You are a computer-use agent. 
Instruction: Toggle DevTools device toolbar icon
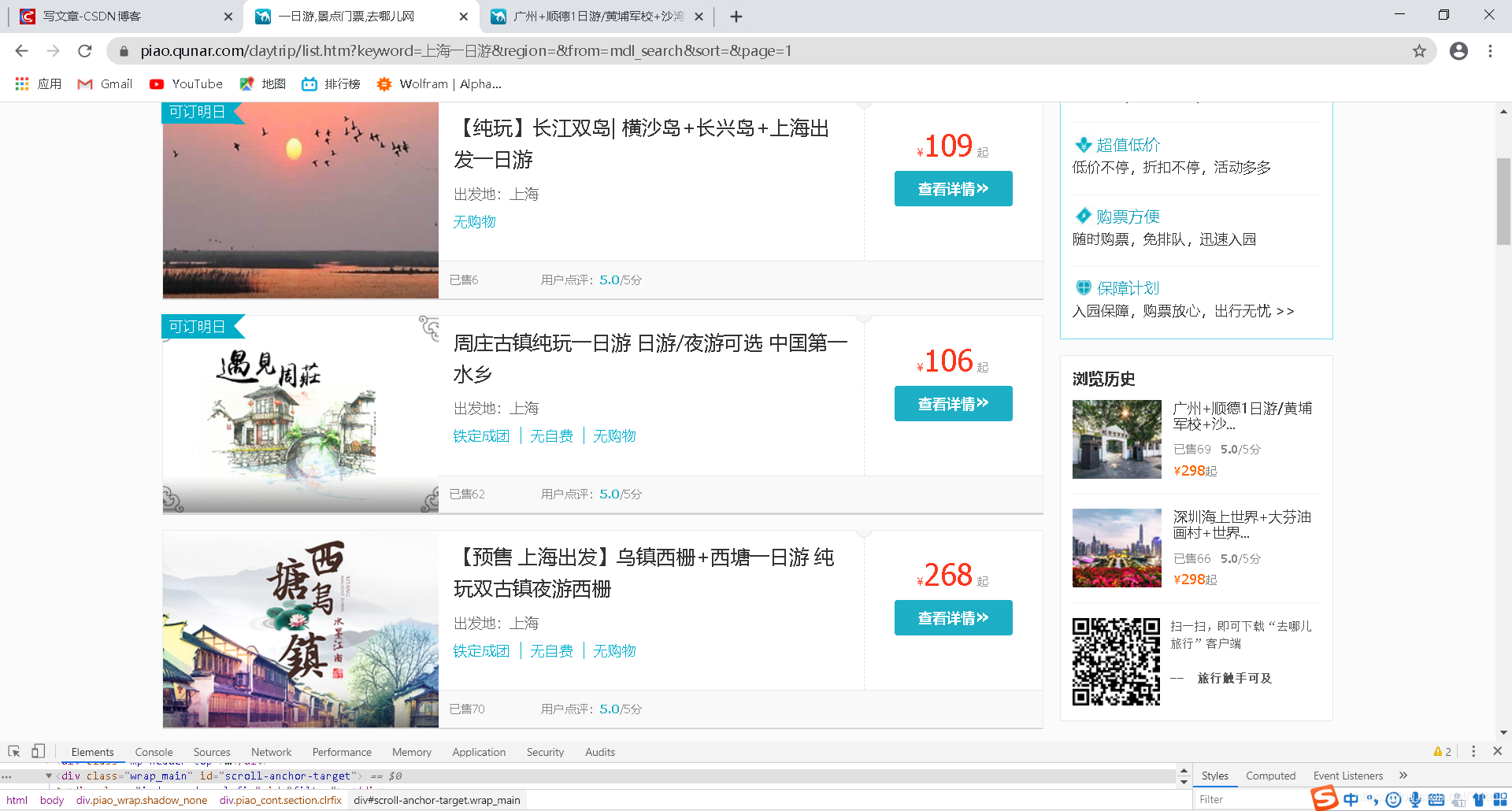tap(38, 752)
